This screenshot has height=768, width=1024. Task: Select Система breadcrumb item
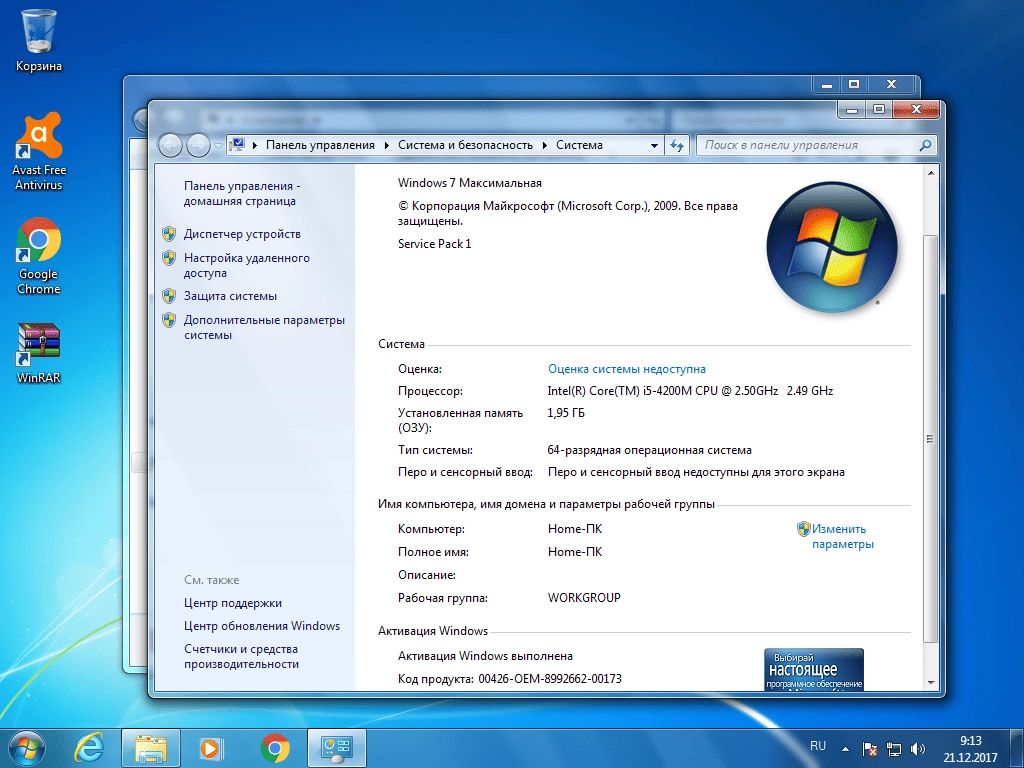pyautogui.click(x=579, y=145)
